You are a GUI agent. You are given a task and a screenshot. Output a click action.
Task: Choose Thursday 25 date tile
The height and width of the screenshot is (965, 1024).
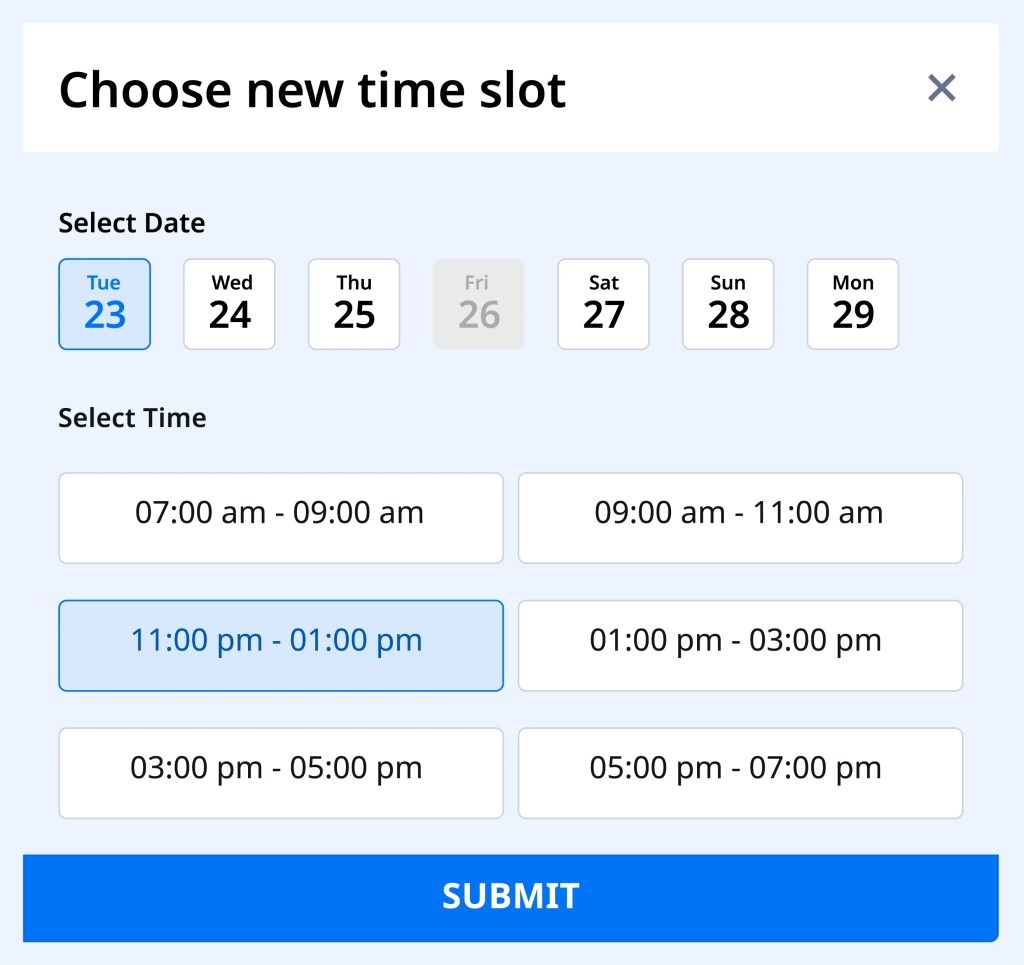(x=354, y=304)
